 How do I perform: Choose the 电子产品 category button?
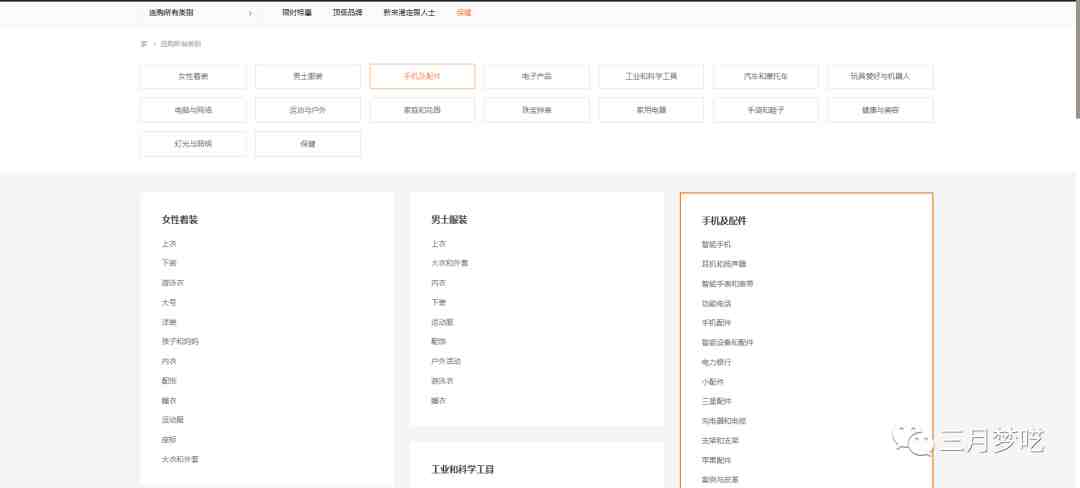[x=537, y=76]
